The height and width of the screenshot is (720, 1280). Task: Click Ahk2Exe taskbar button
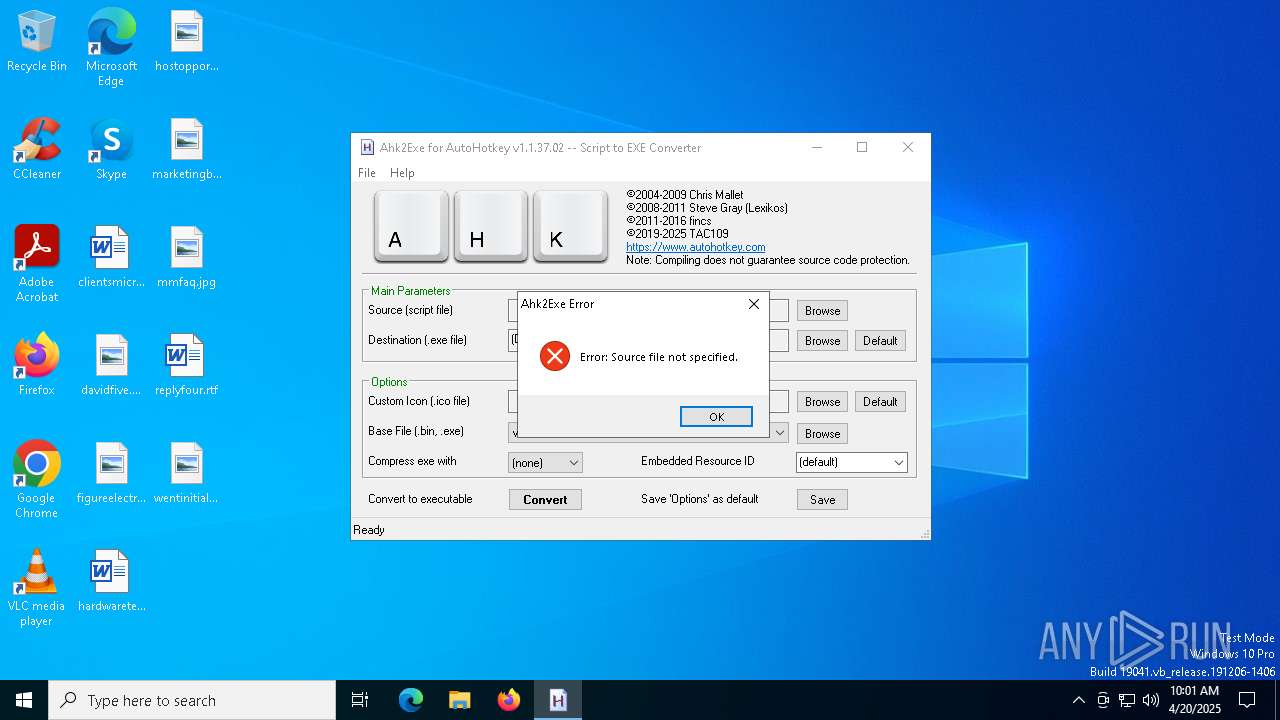(558, 700)
